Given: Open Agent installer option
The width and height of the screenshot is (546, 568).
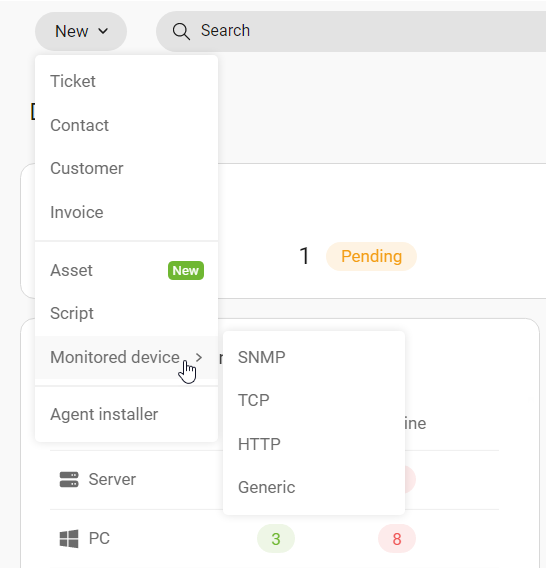Looking at the screenshot, I should [126, 414].
